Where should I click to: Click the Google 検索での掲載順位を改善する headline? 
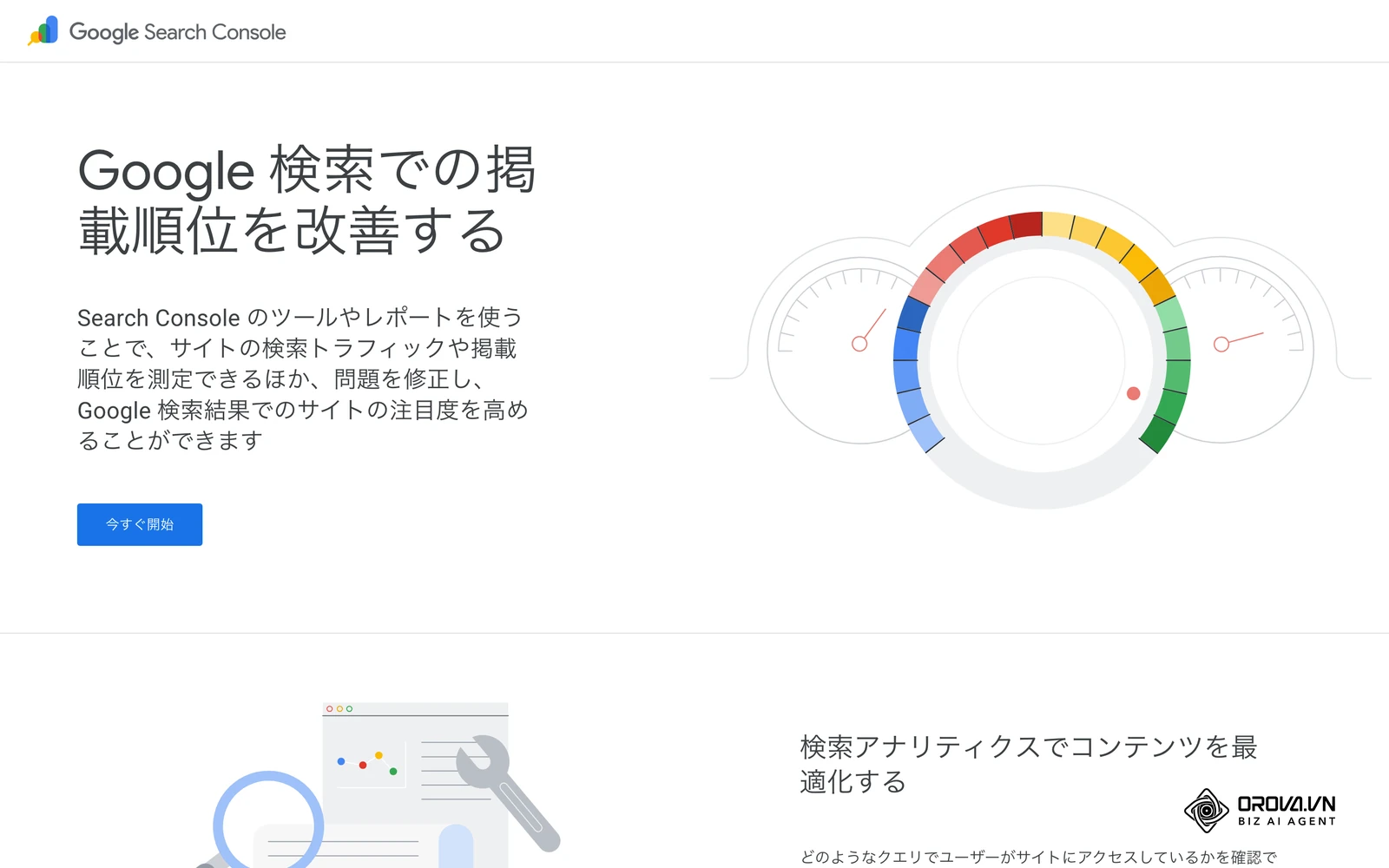(x=307, y=201)
